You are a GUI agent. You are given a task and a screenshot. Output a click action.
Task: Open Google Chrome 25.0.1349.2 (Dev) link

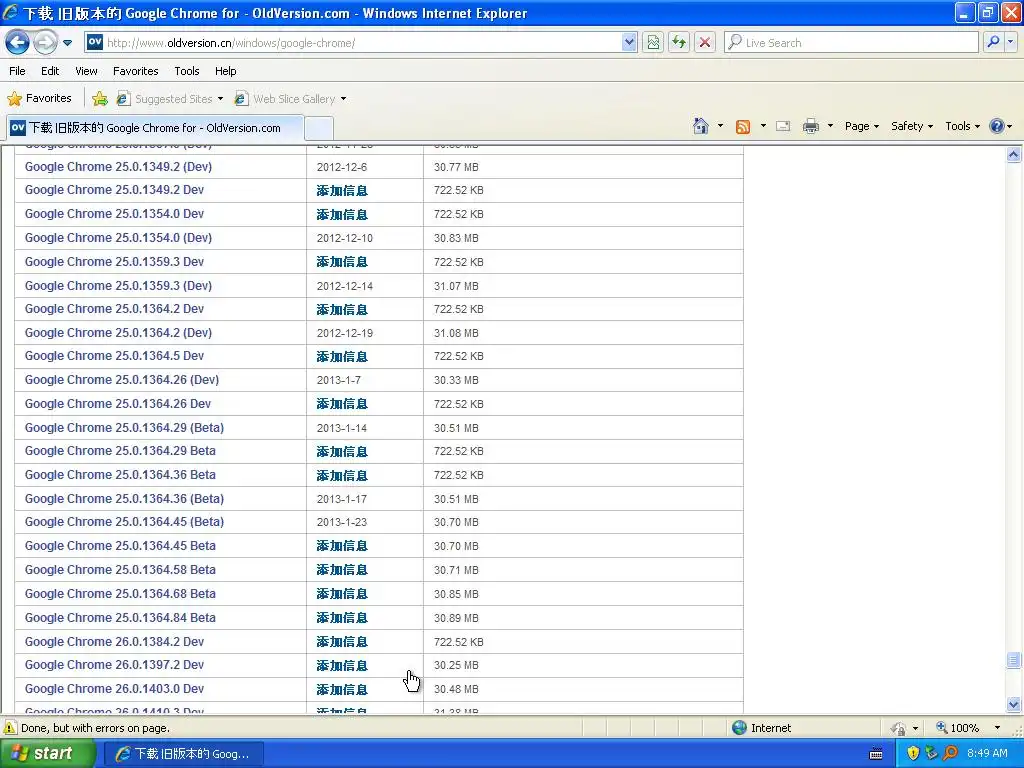coord(118,167)
